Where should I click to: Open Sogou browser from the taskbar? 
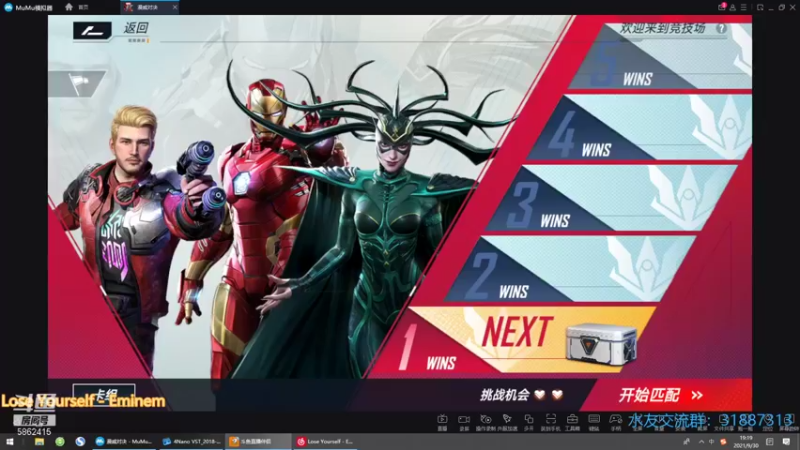tap(80, 442)
